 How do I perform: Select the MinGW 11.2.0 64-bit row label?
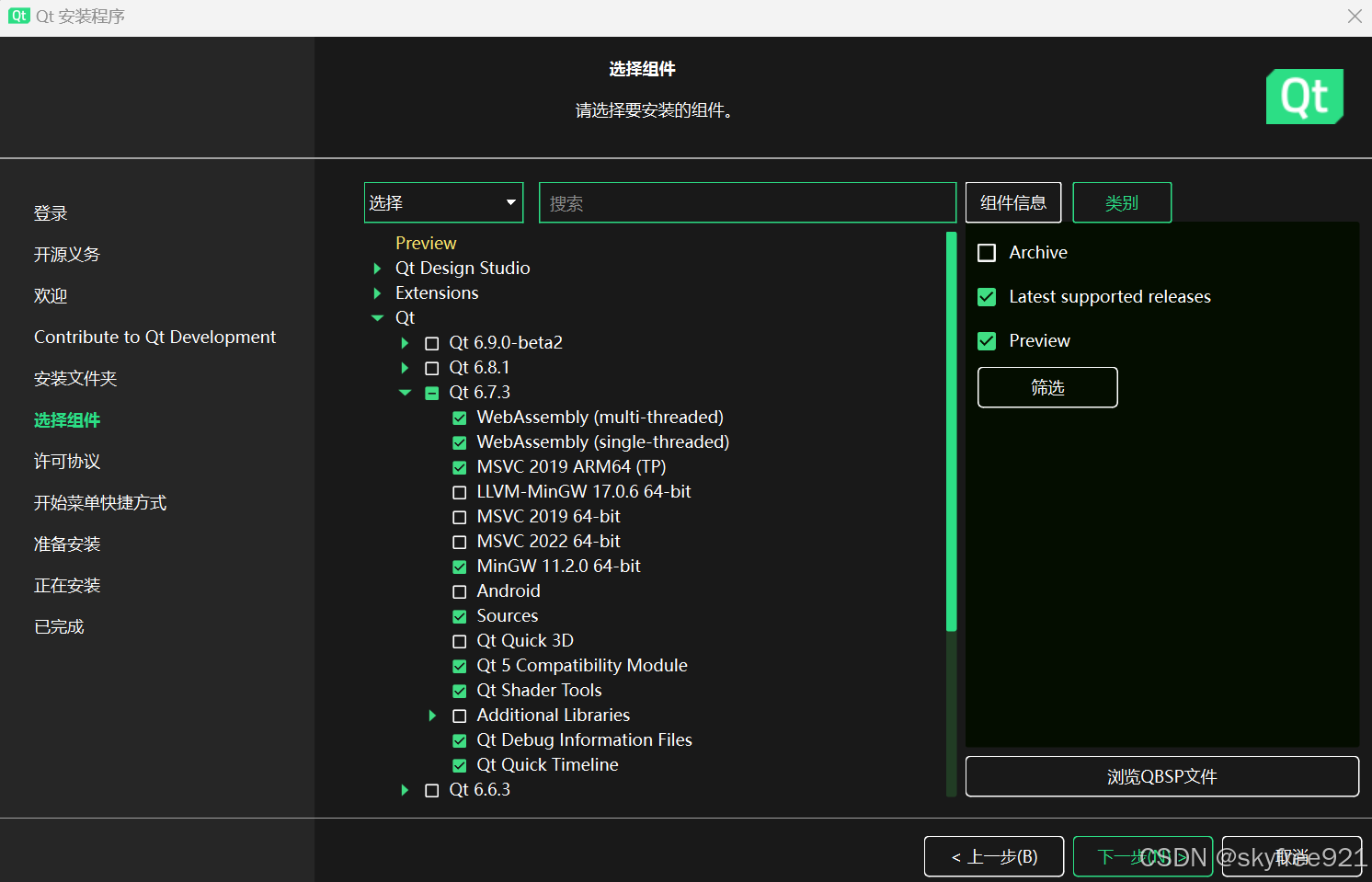coord(558,567)
